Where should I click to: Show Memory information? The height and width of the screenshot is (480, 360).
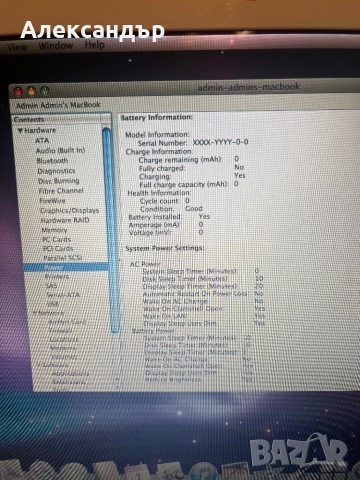pyautogui.click(x=54, y=230)
